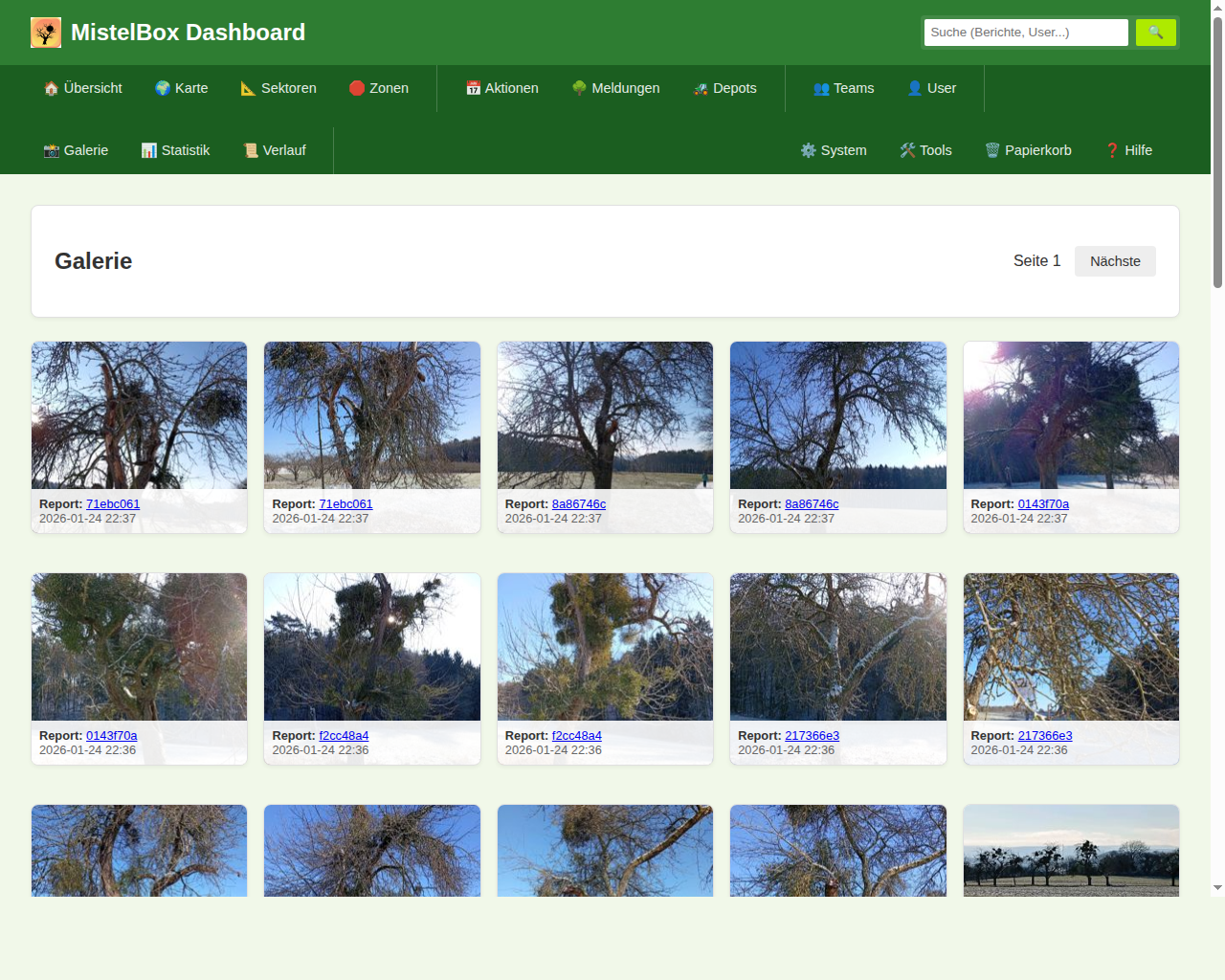Click the MistelBox tree logo icon
This screenshot has width=1225, height=980.
[46, 33]
